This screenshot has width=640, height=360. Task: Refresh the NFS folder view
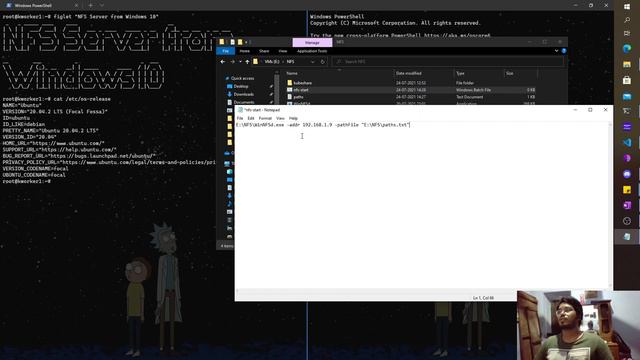(x=322, y=62)
